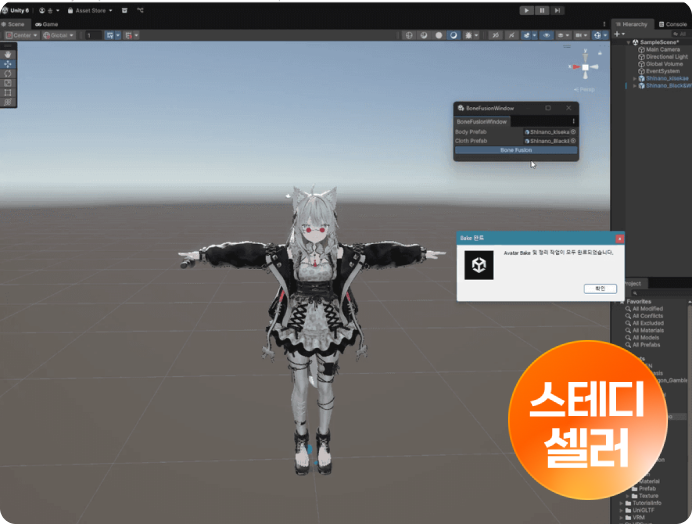This screenshot has height=524, width=692.
Task: Select the Hand view tool
Action: click(x=9, y=54)
